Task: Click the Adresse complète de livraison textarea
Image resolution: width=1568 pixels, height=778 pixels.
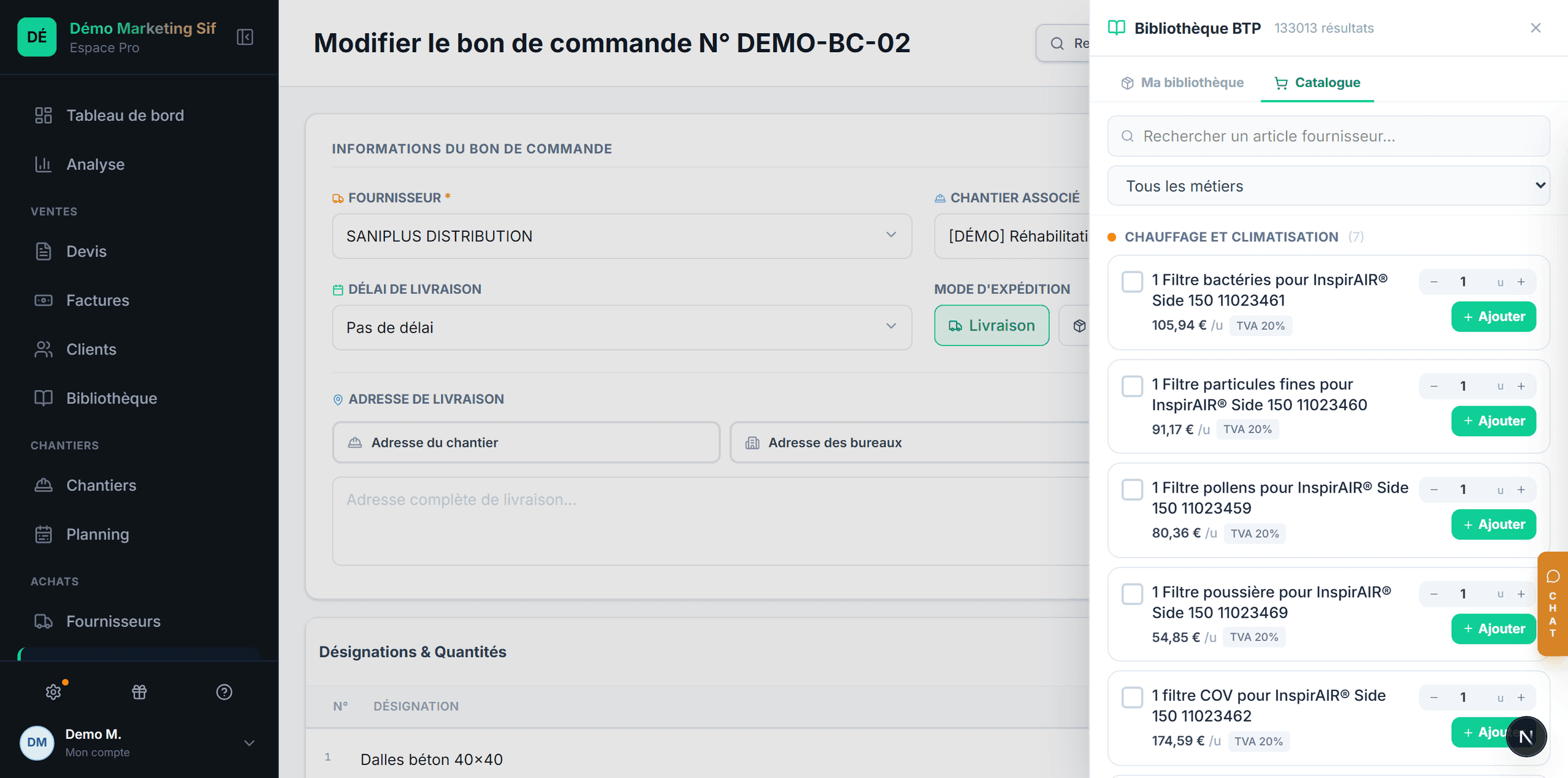Action: pos(711,521)
